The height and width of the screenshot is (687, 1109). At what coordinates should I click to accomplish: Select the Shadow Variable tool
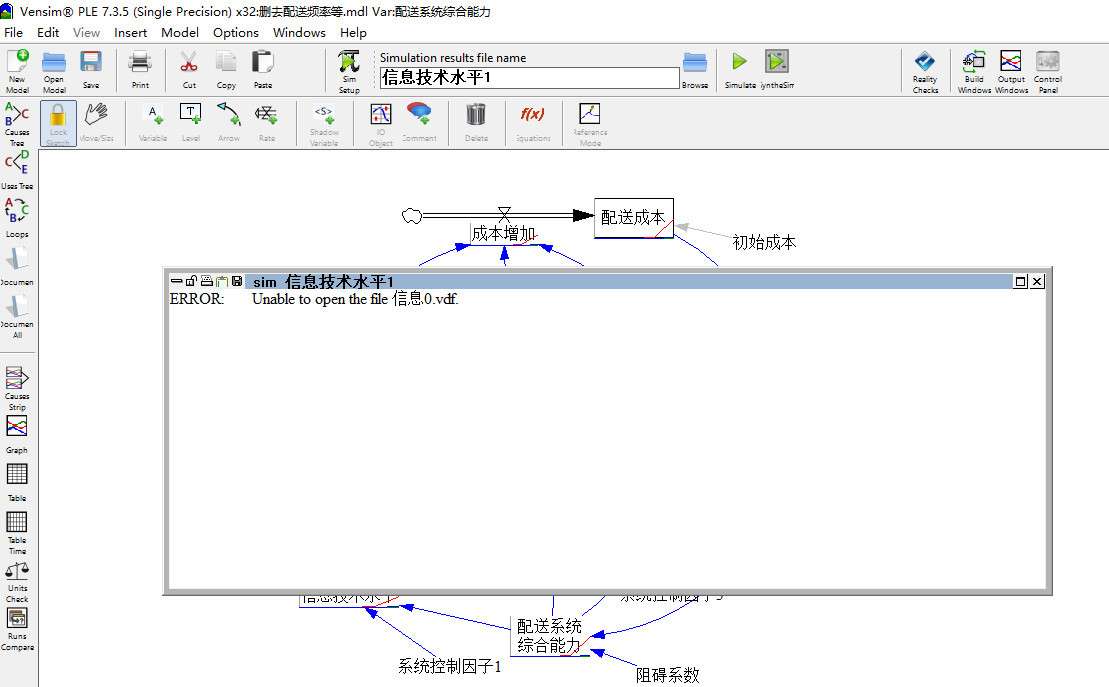click(x=323, y=124)
